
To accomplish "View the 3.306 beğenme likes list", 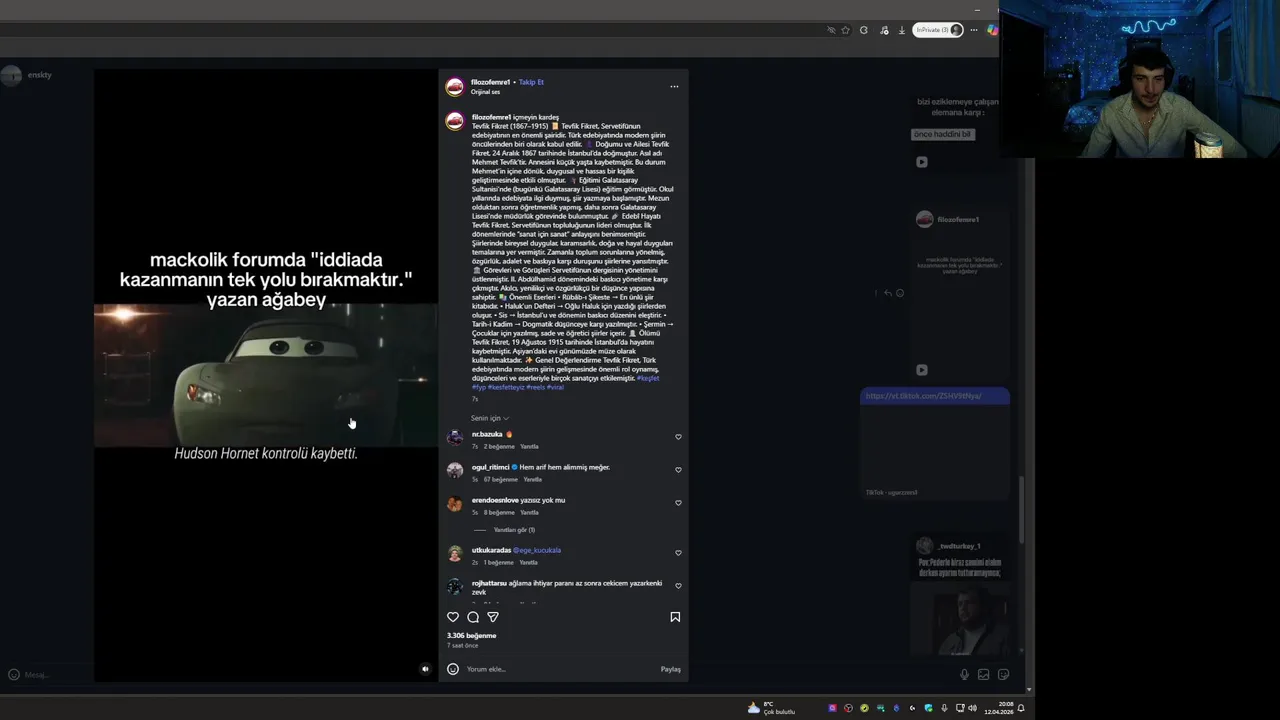I will click(x=471, y=635).
